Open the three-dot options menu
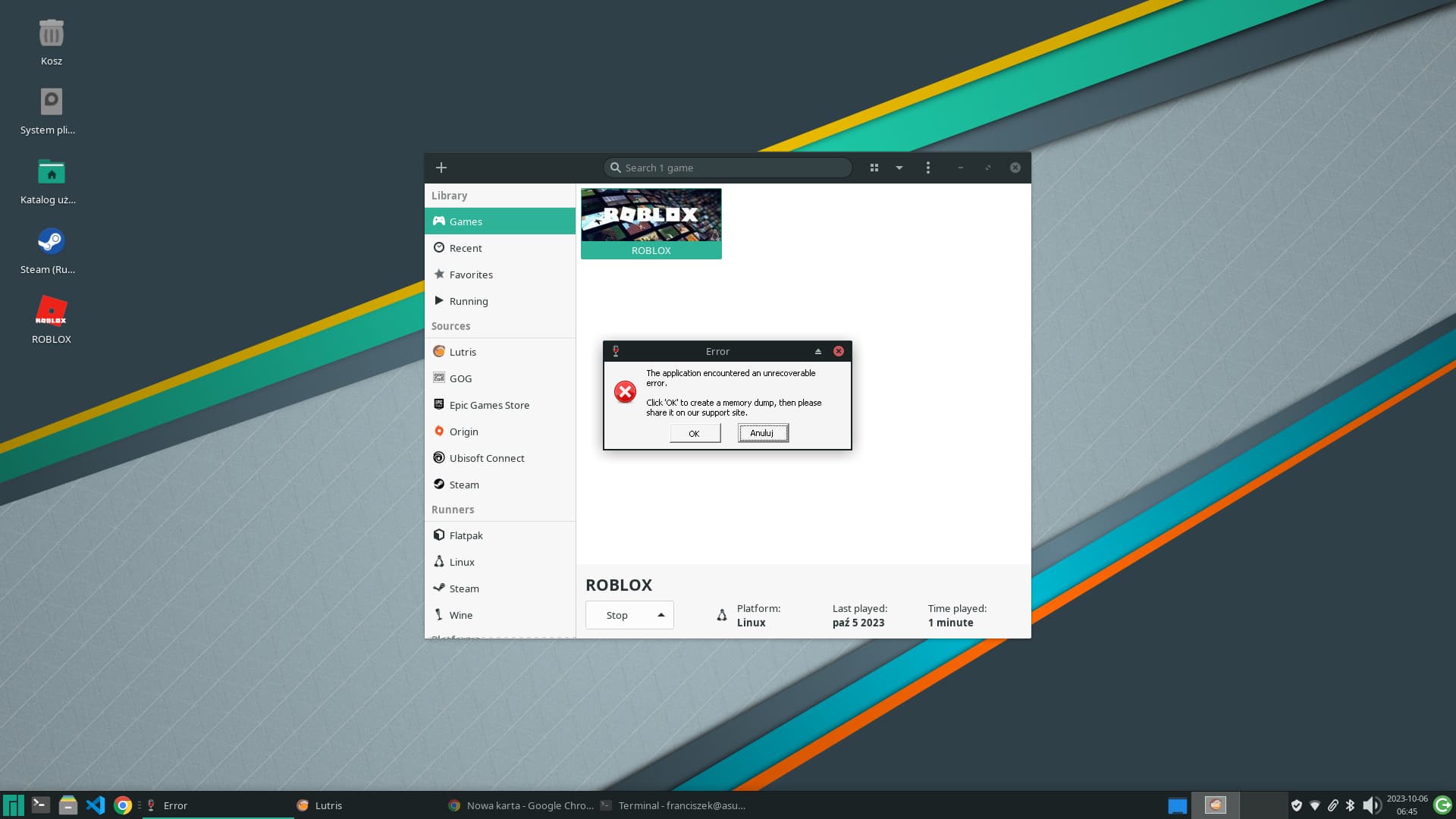This screenshot has height=819, width=1456. (x=927, y=167)
